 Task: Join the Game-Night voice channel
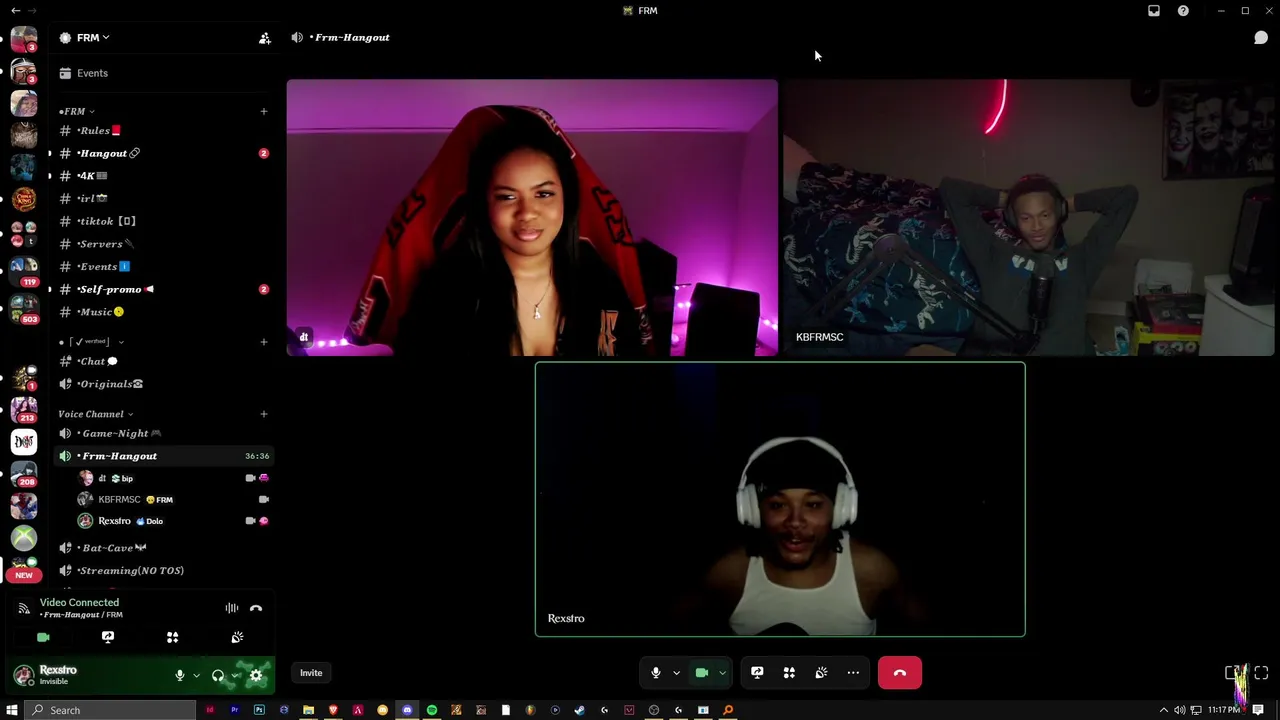pos(163,433)
